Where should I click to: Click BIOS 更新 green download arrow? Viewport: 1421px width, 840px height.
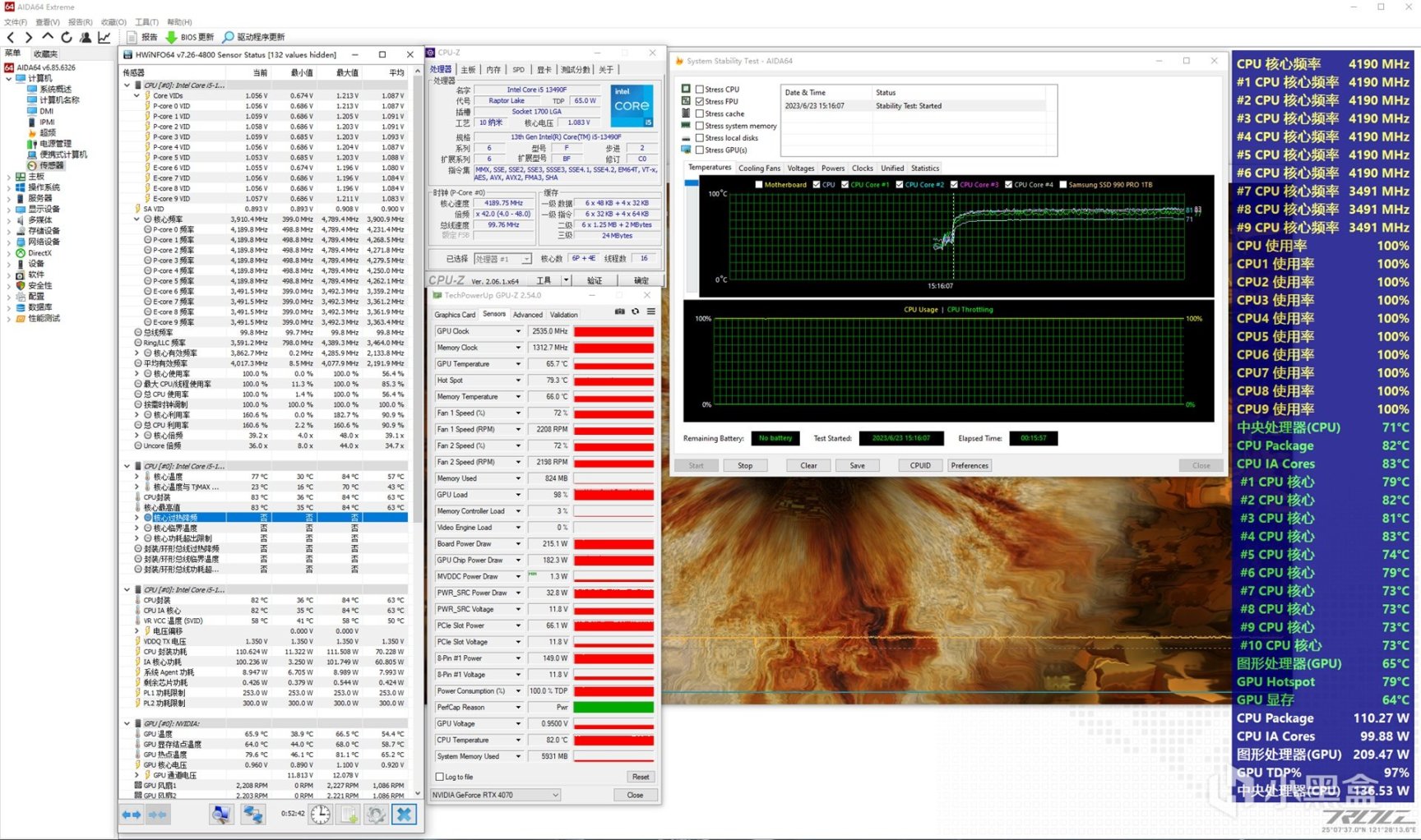coord(172,37)
